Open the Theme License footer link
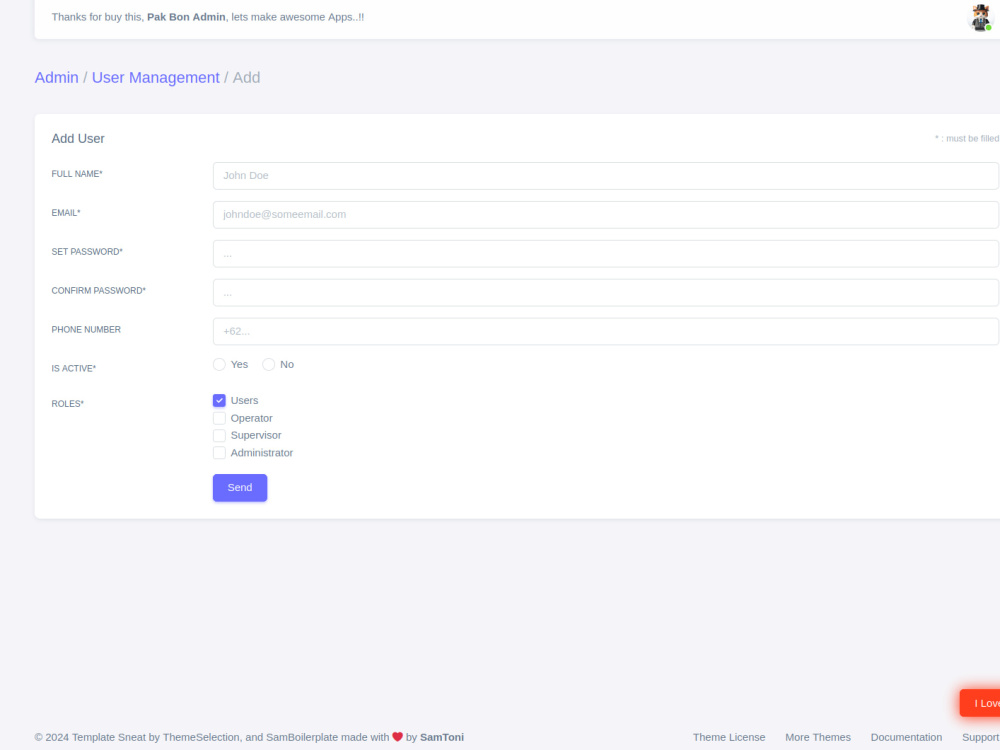Screen dimensions: 1000x750 [729, 737]
